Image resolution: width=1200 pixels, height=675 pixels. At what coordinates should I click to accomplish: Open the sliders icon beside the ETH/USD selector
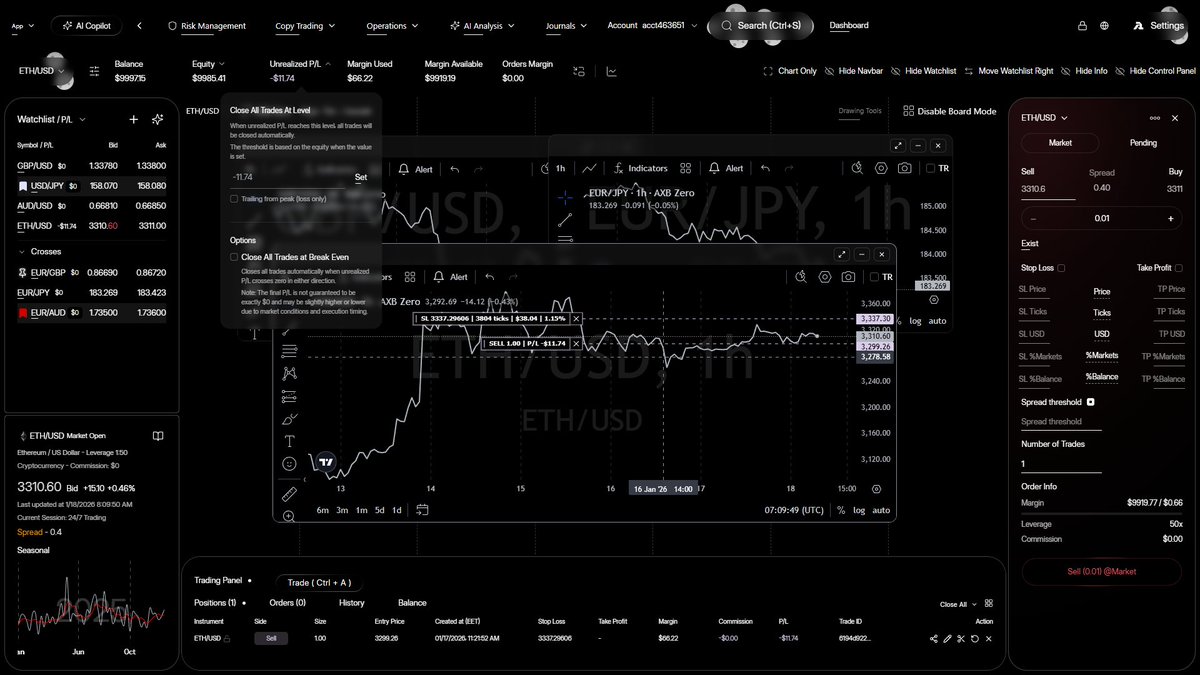coord(94,71)
